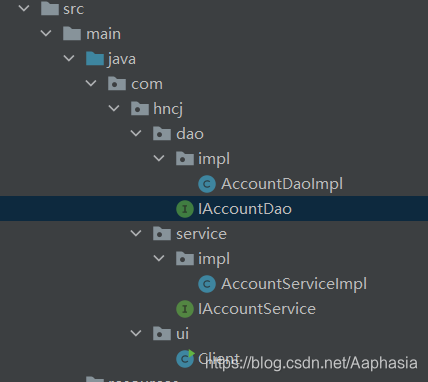The width and height of the screenshot is (428, 382).
Task: Click the hncj package folder icon
Action: 140,109
